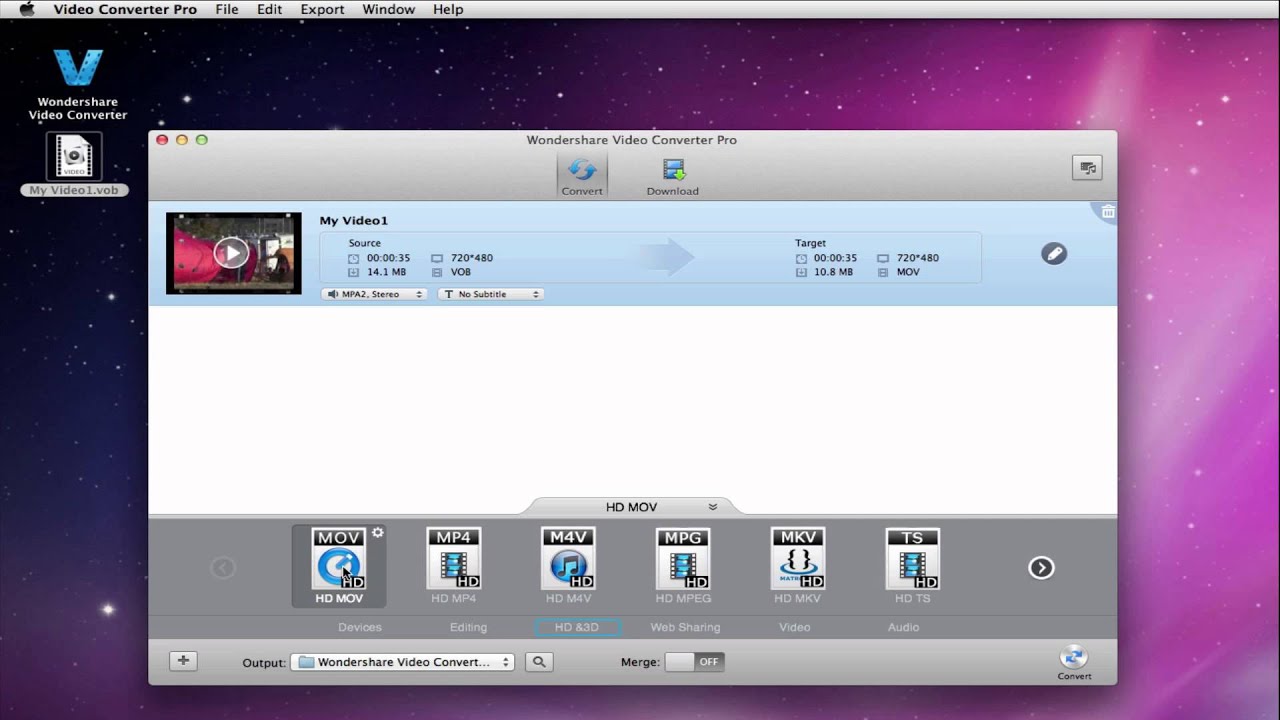Add files with the plus button
This screenshot has height=720, width=1280.
[x=183, y=661]
